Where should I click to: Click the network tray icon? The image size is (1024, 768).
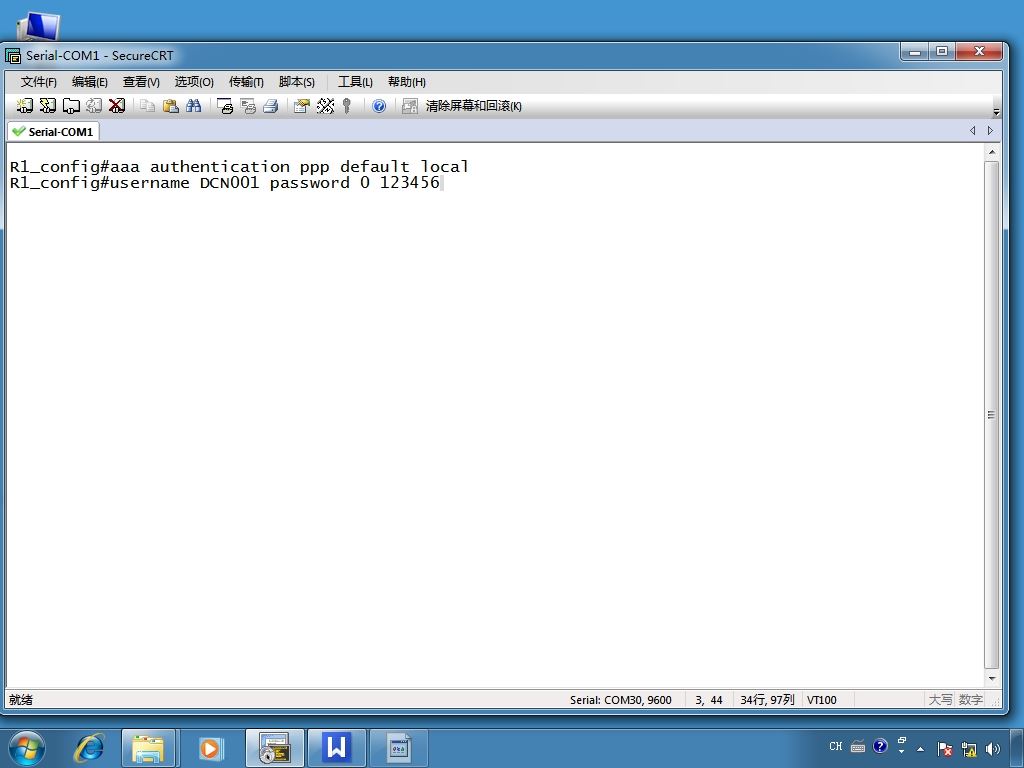point(969,749)
